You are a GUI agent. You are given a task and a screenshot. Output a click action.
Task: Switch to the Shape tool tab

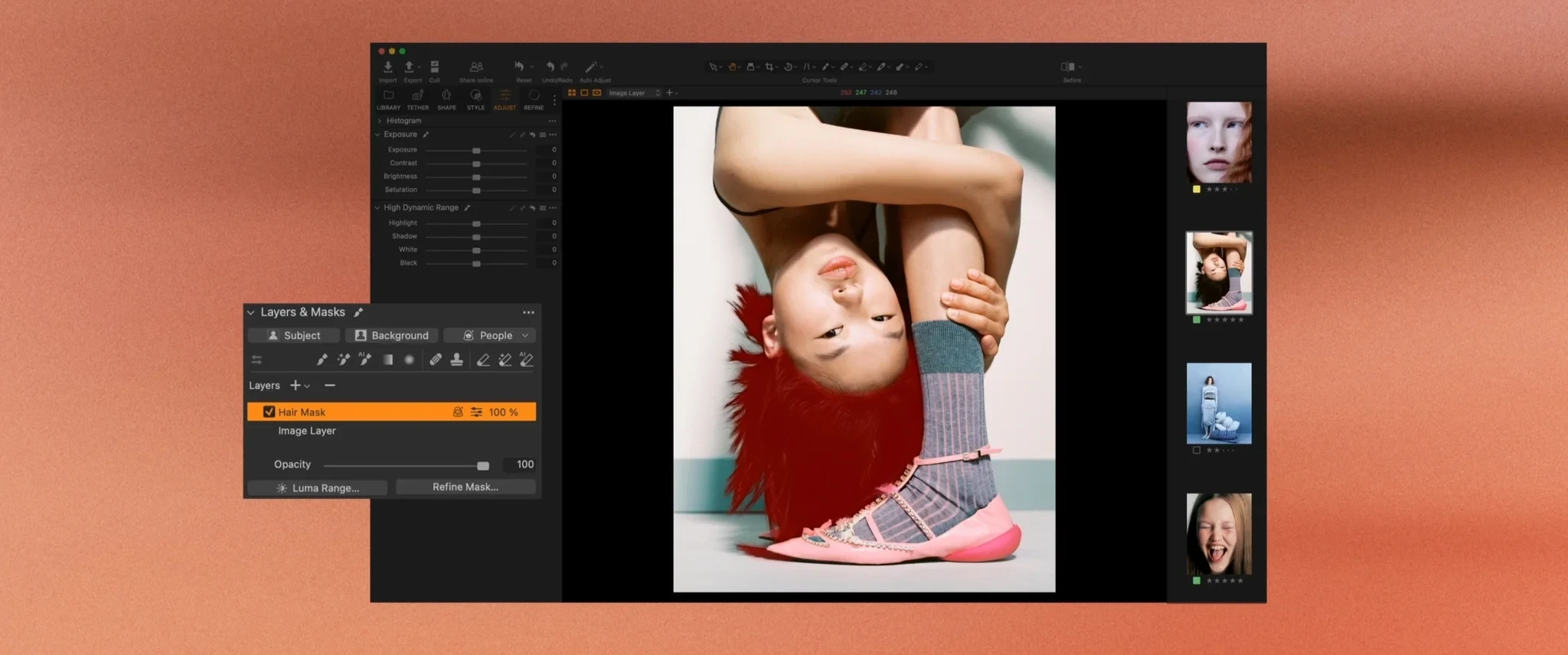446,99
